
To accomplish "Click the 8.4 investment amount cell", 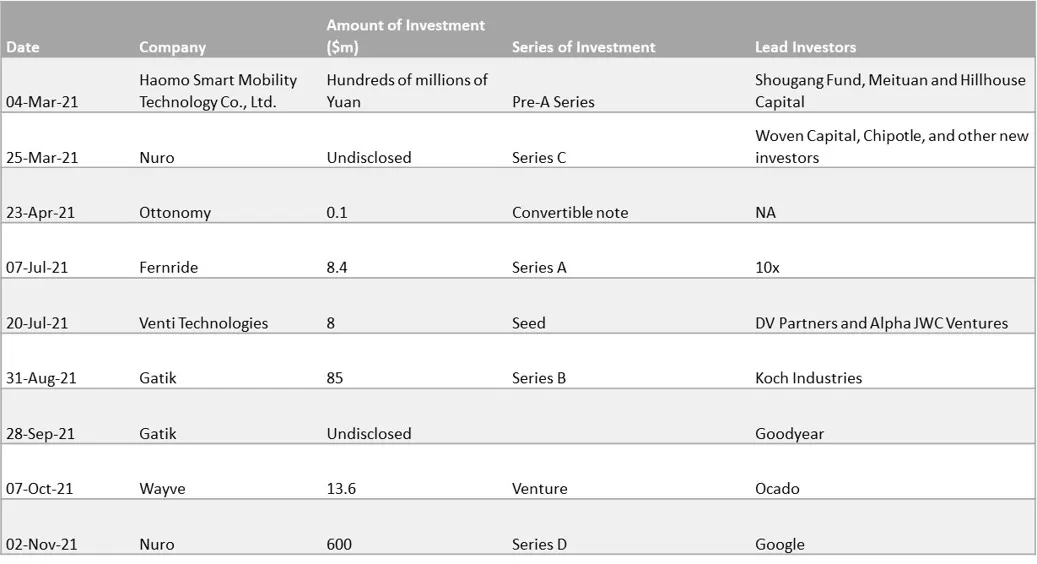I will (x=339, y=267).
